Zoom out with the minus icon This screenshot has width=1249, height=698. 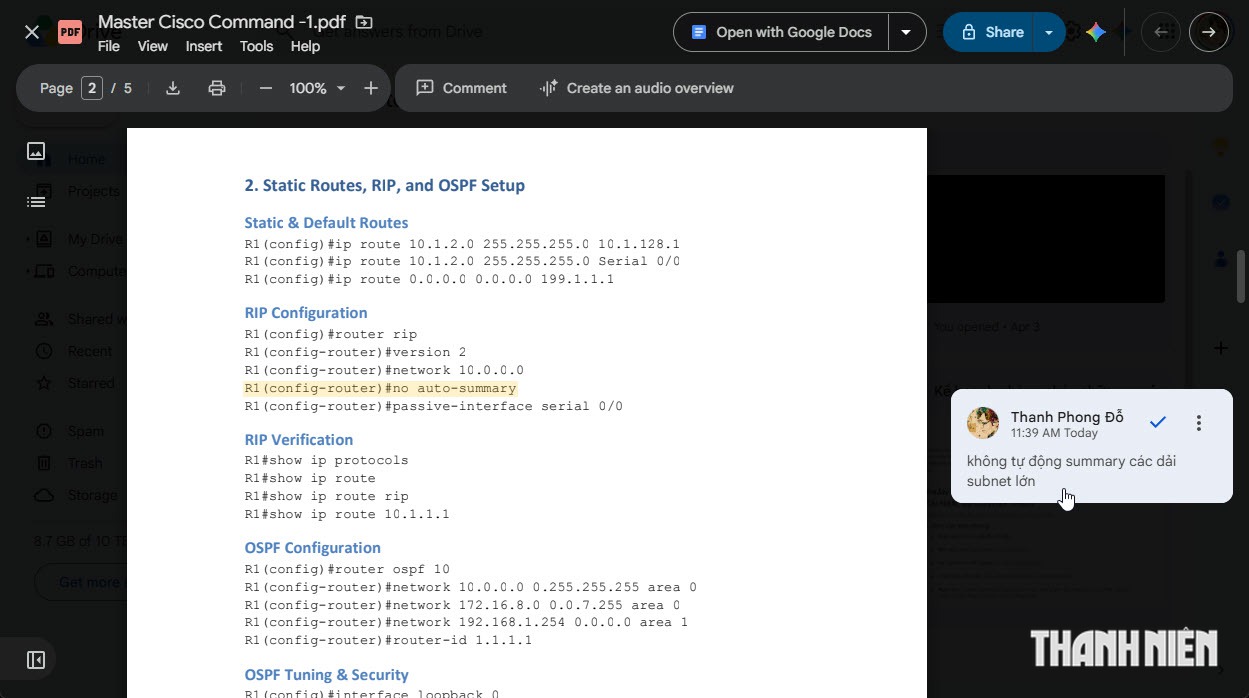pyautogui.click(x=266, y=88)
